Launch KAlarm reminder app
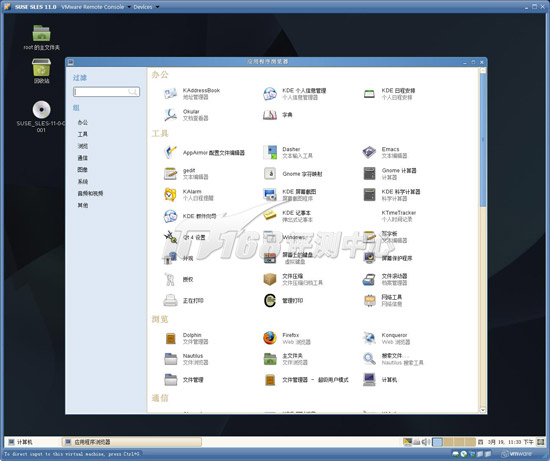Screen dimensions: 550x461 point(189,195)
